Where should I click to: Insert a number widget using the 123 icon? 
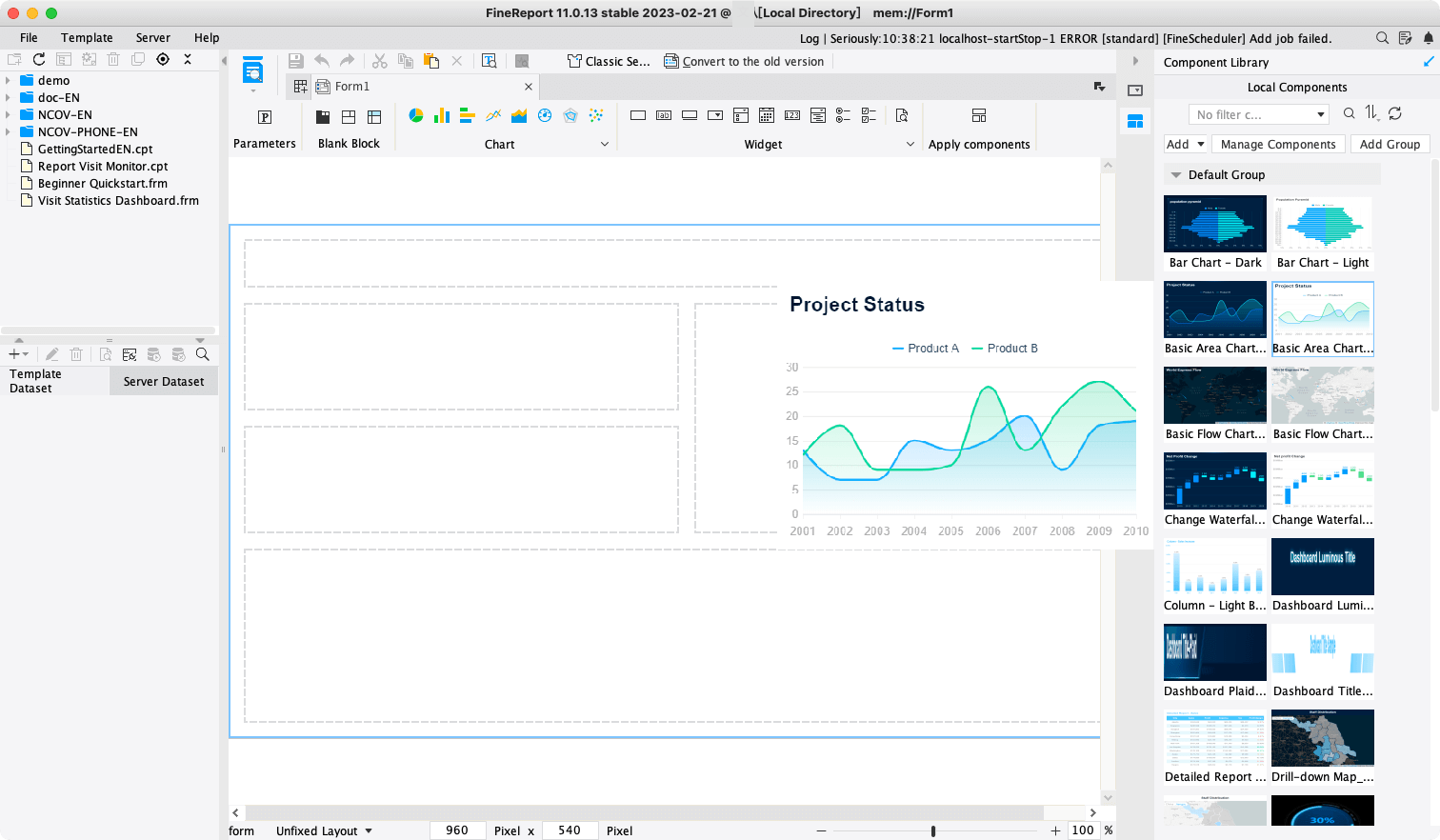pyautogui.click(x=792, y=114)
